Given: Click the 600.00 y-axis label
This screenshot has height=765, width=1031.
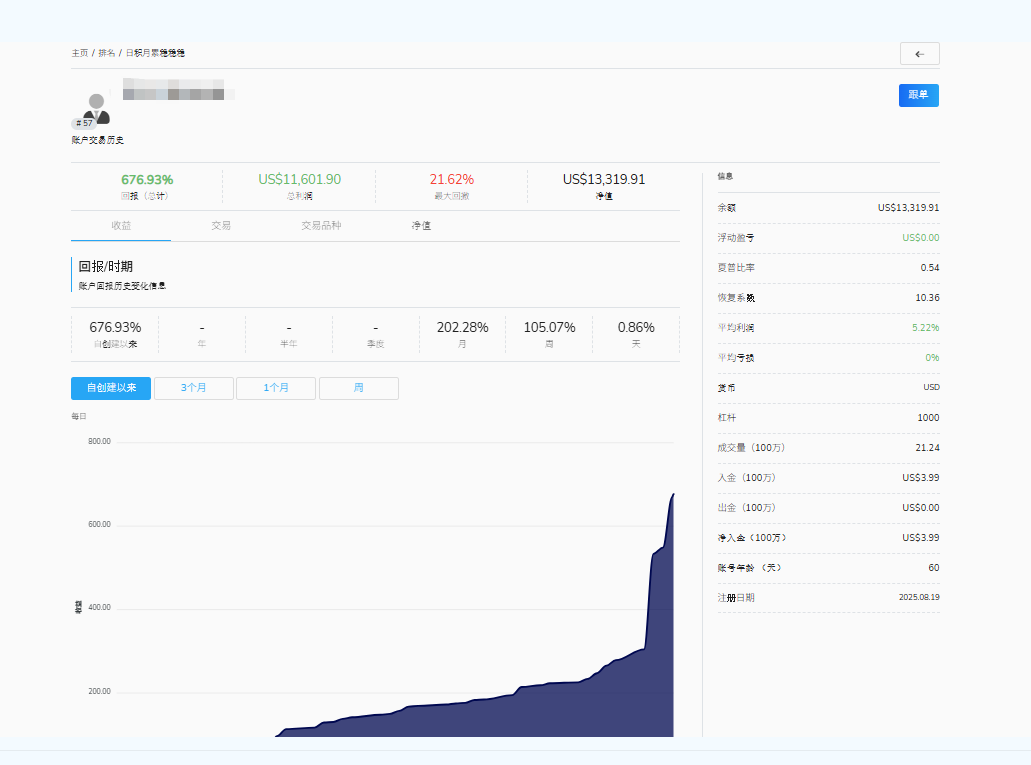Looking at the screenshot, I should 99,524.
